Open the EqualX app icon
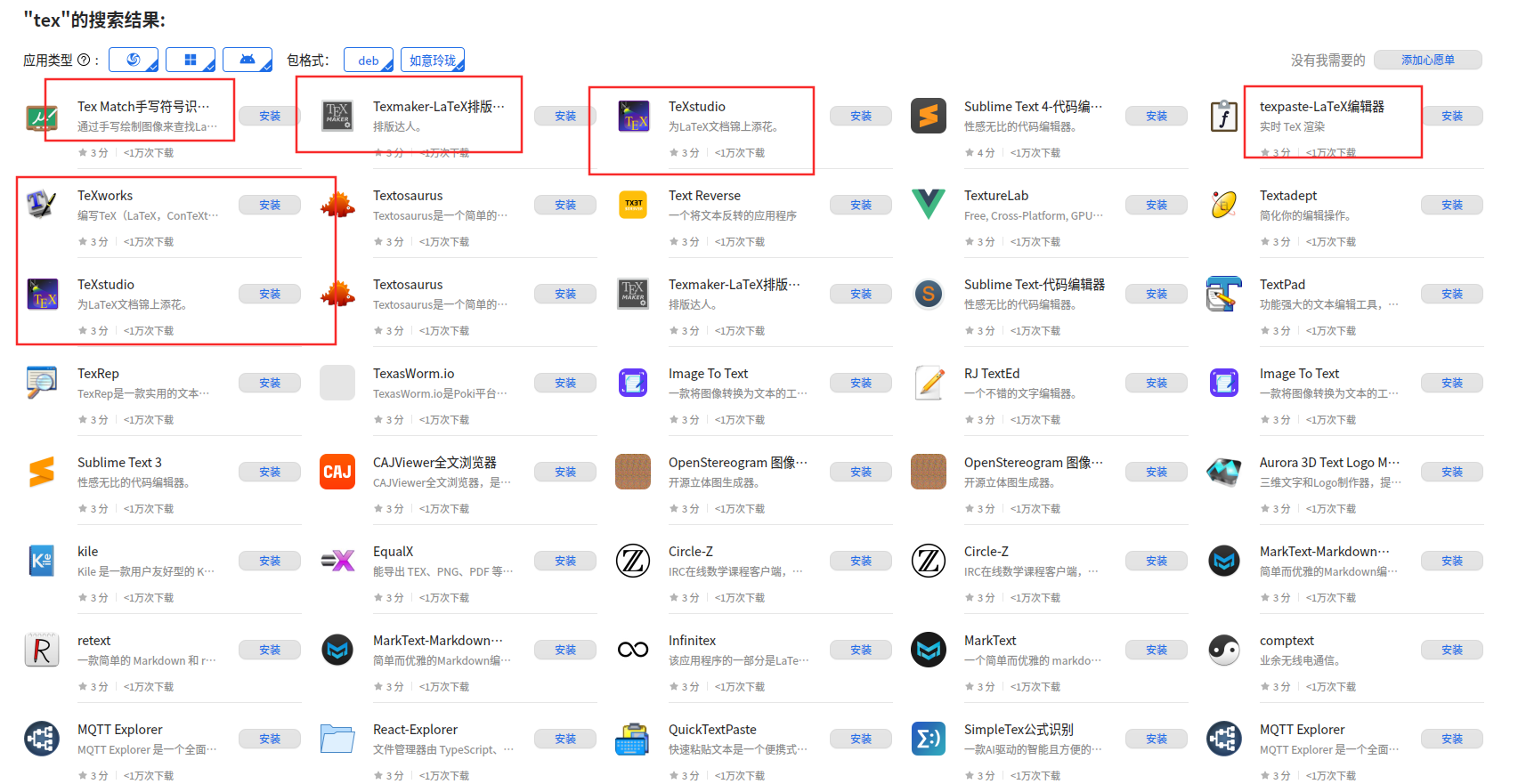Screen dimensions: 1518x784 pyautogui.click(x=337, y=562)
